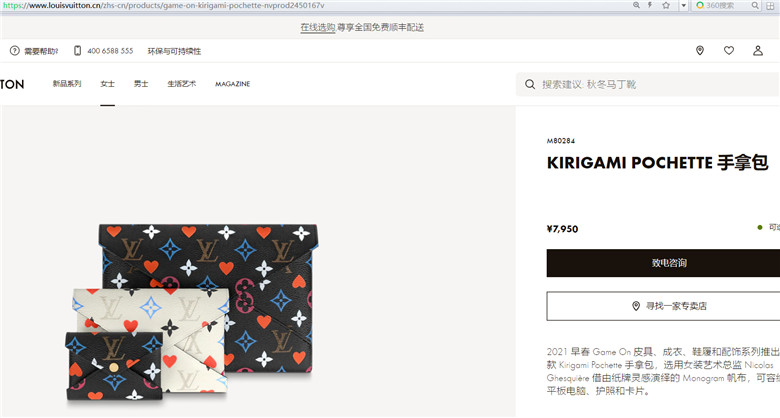Click the product description paragraph

[x=663, y=371]
